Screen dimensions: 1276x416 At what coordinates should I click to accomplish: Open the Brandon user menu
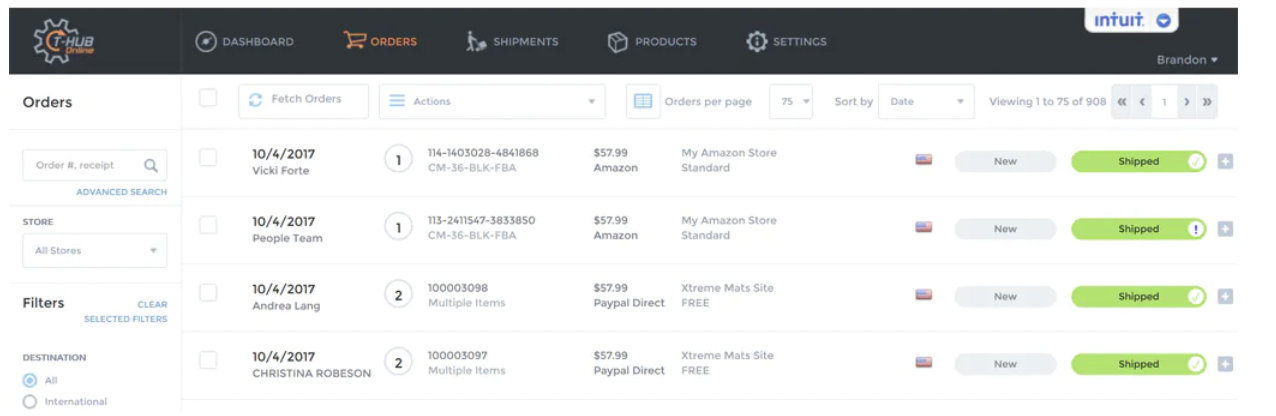(1187, 60)
